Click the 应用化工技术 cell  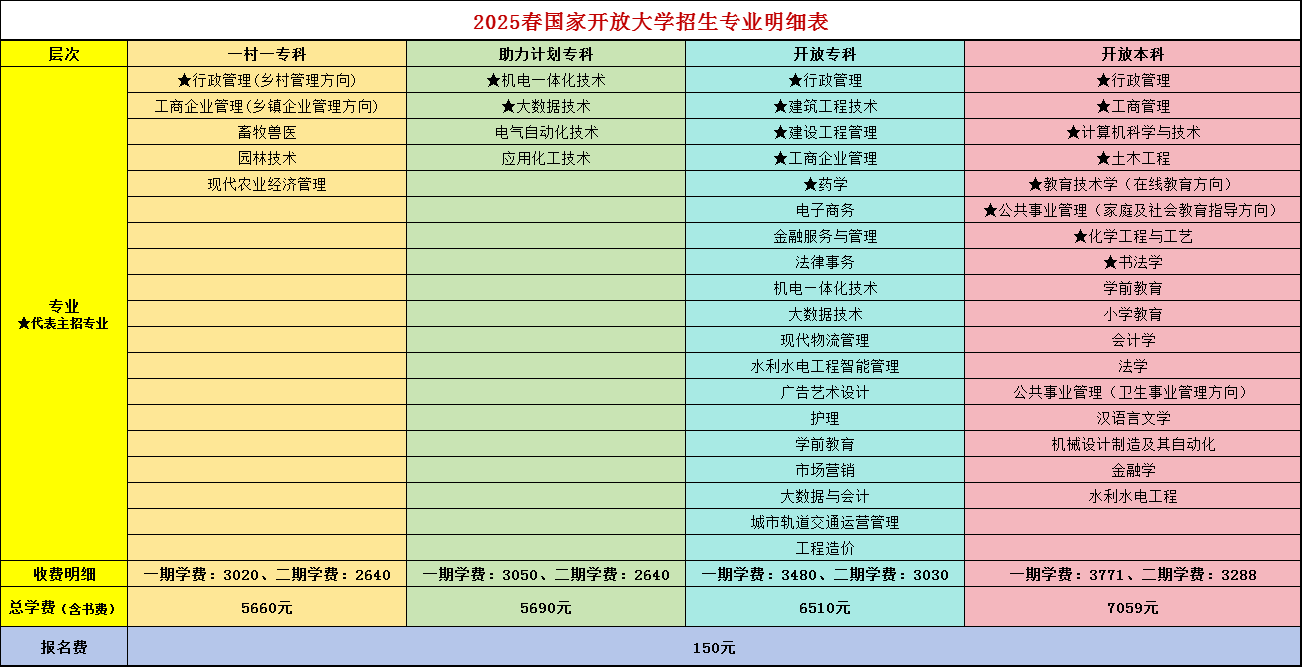tap(546, 158)
